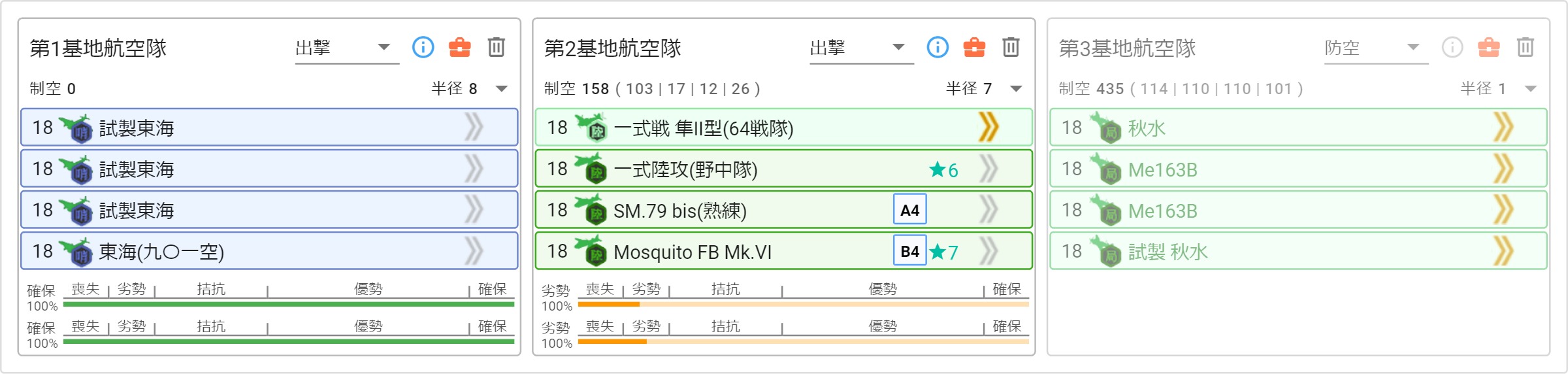
Task: Click the B4 badge on Mosquito FB Mk.VI
Action: pyautogui.click(x=909, y=251)
